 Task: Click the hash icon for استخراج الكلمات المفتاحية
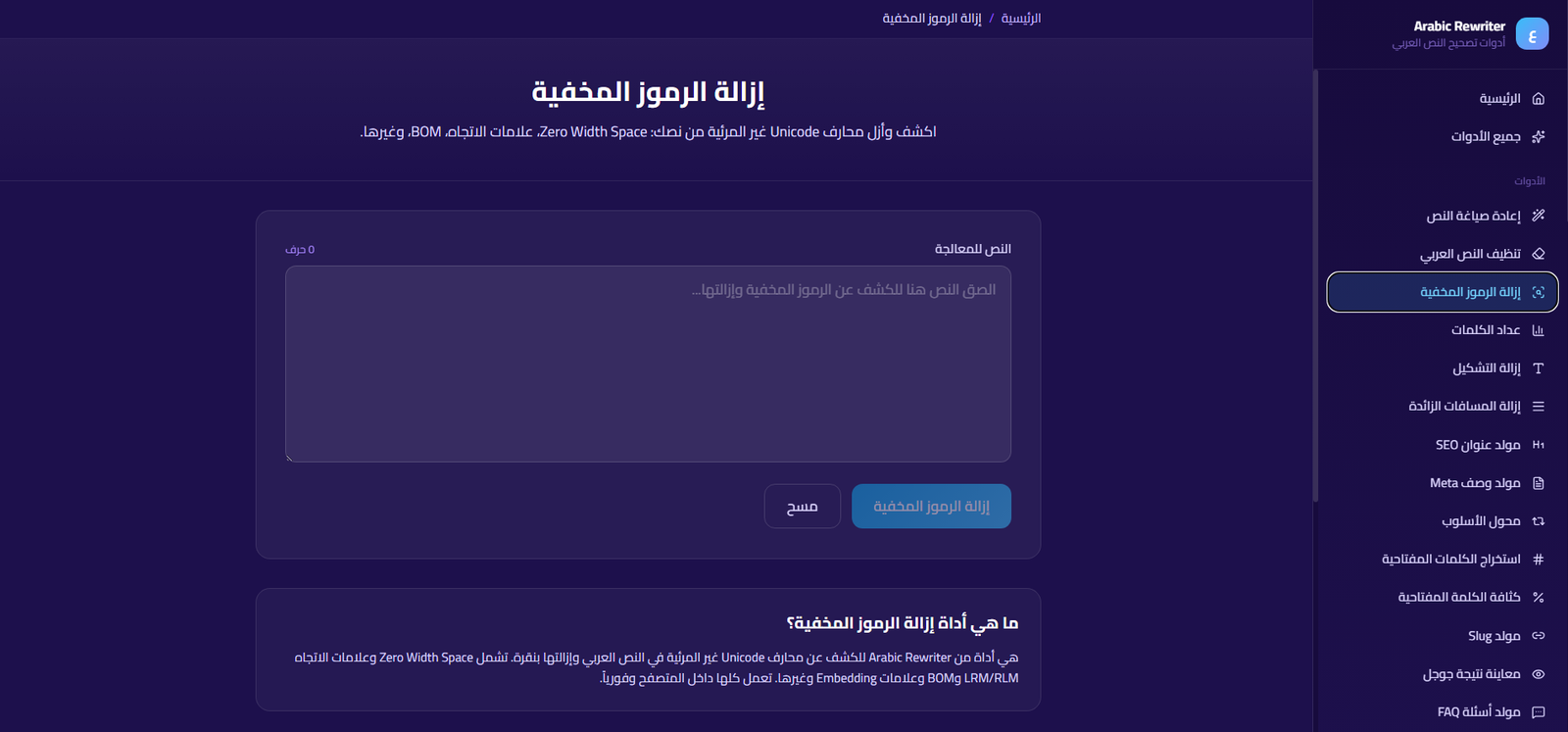point(1539,560)
